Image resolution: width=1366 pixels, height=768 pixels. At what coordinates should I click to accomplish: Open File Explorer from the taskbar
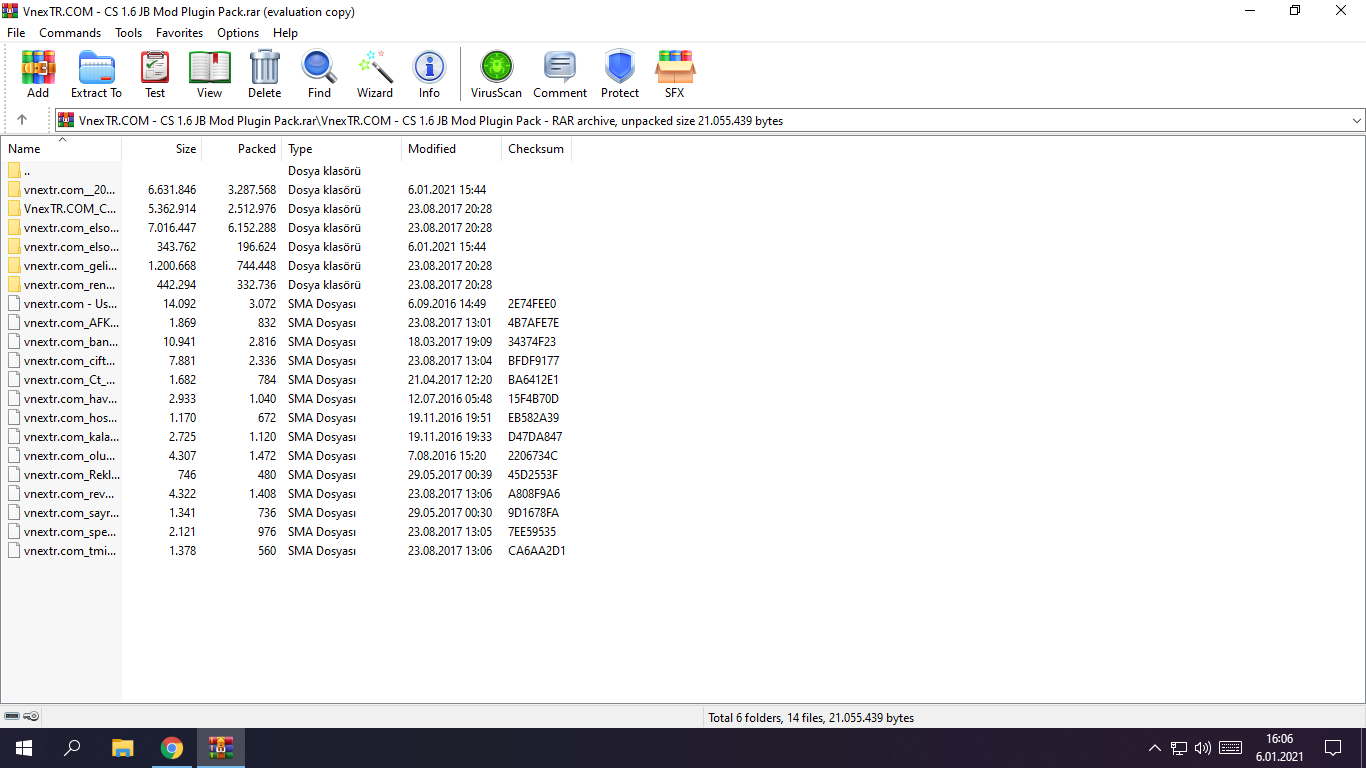click(x=122, y=748)
